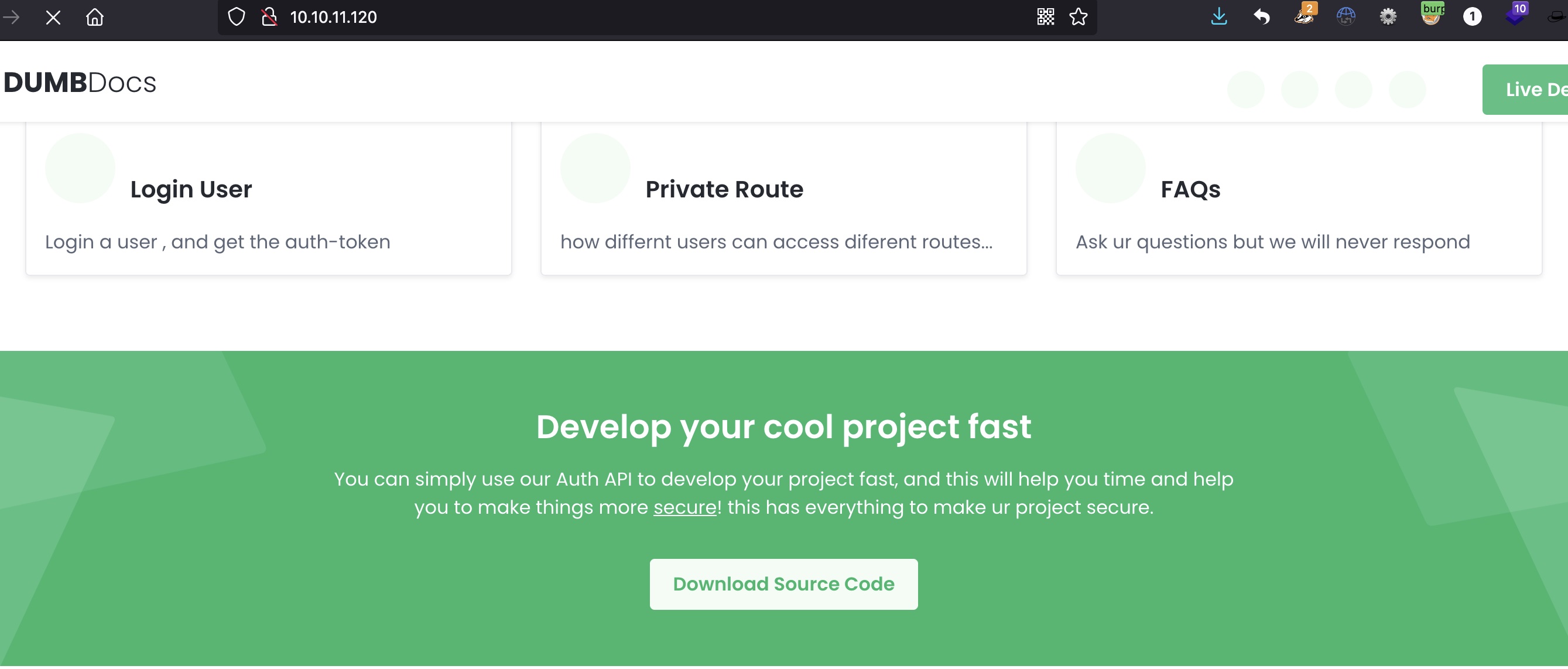This screenshot has height=669, width=1568.
Task: Click the forward navigation arrow
Action: click(11, 17)
